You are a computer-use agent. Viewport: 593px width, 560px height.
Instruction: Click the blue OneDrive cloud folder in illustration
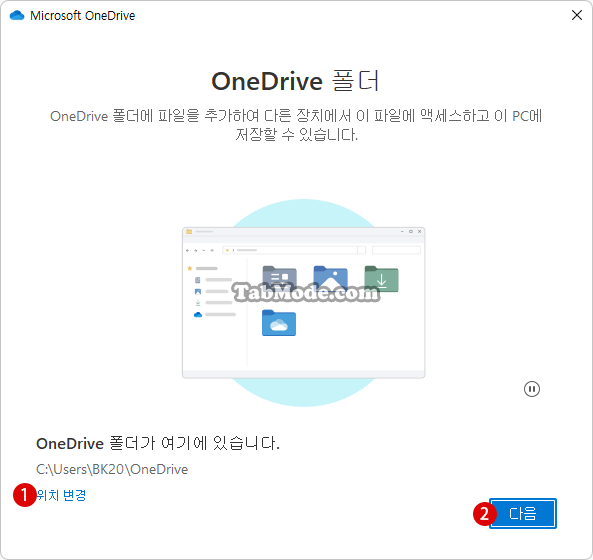point(279,323)
